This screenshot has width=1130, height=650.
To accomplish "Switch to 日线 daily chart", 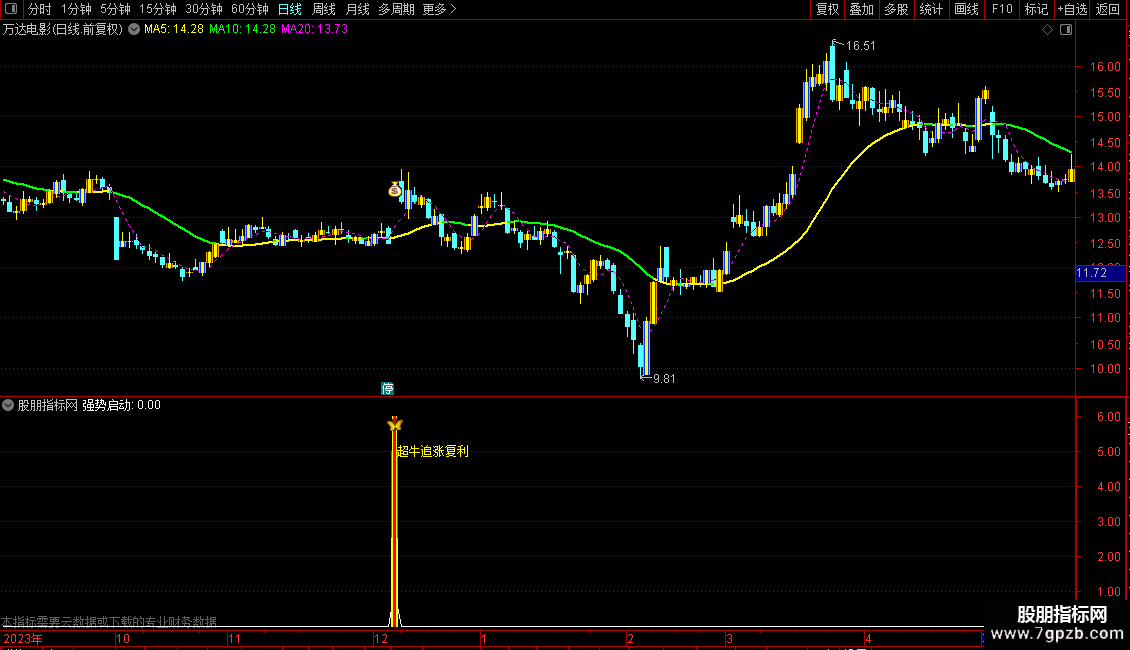I will [x=290, y=9].
